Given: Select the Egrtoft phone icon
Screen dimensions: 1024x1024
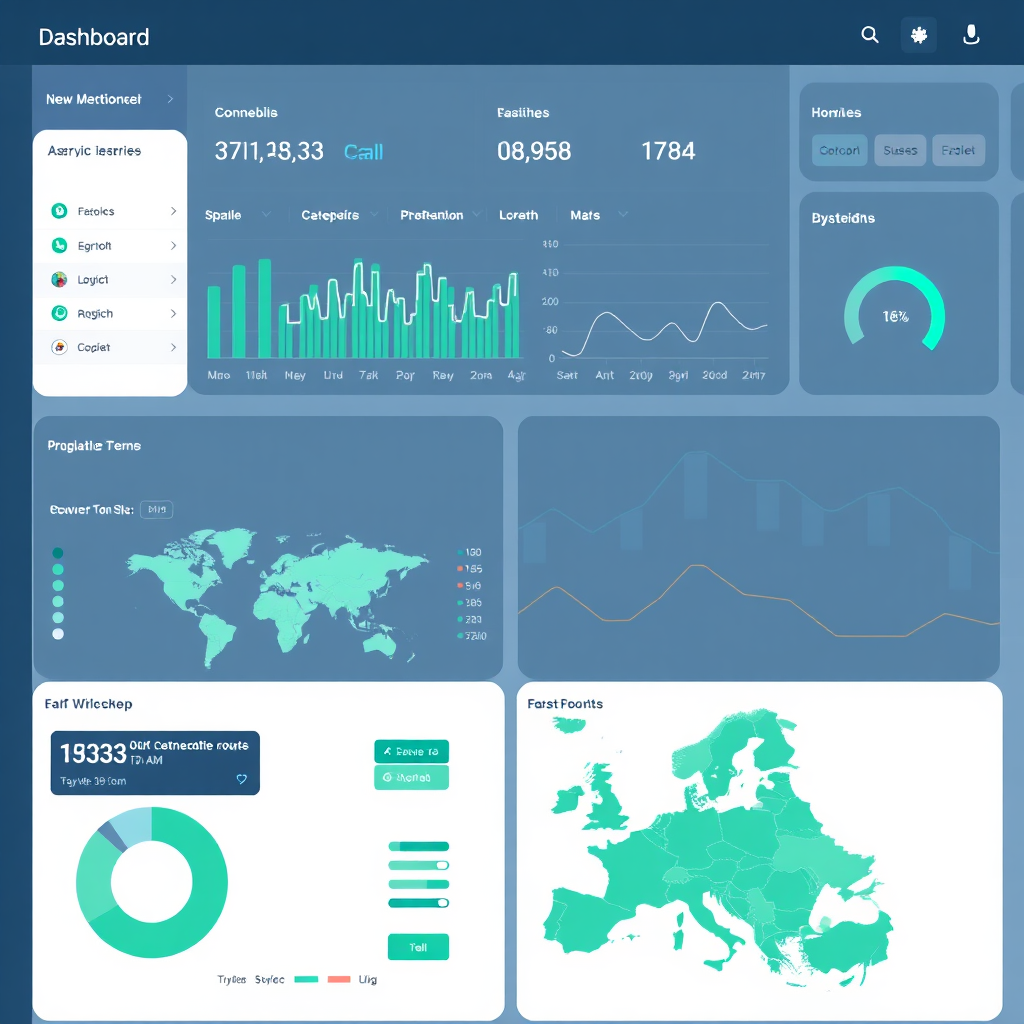Looking at the screenshot, I should [59, 246].
